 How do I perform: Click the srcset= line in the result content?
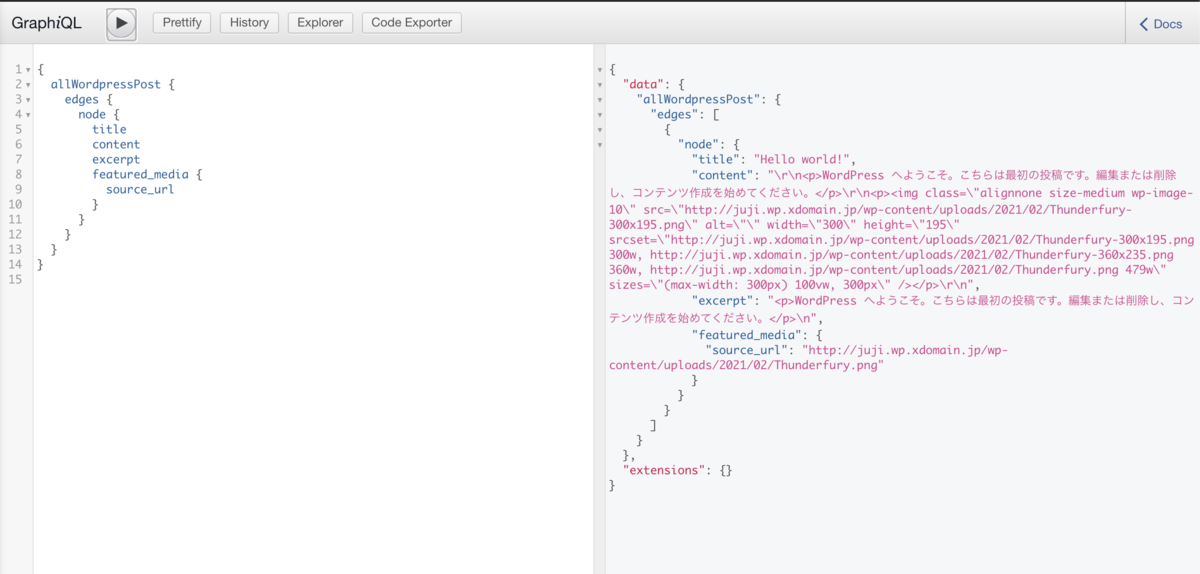(x=902, y=240)
